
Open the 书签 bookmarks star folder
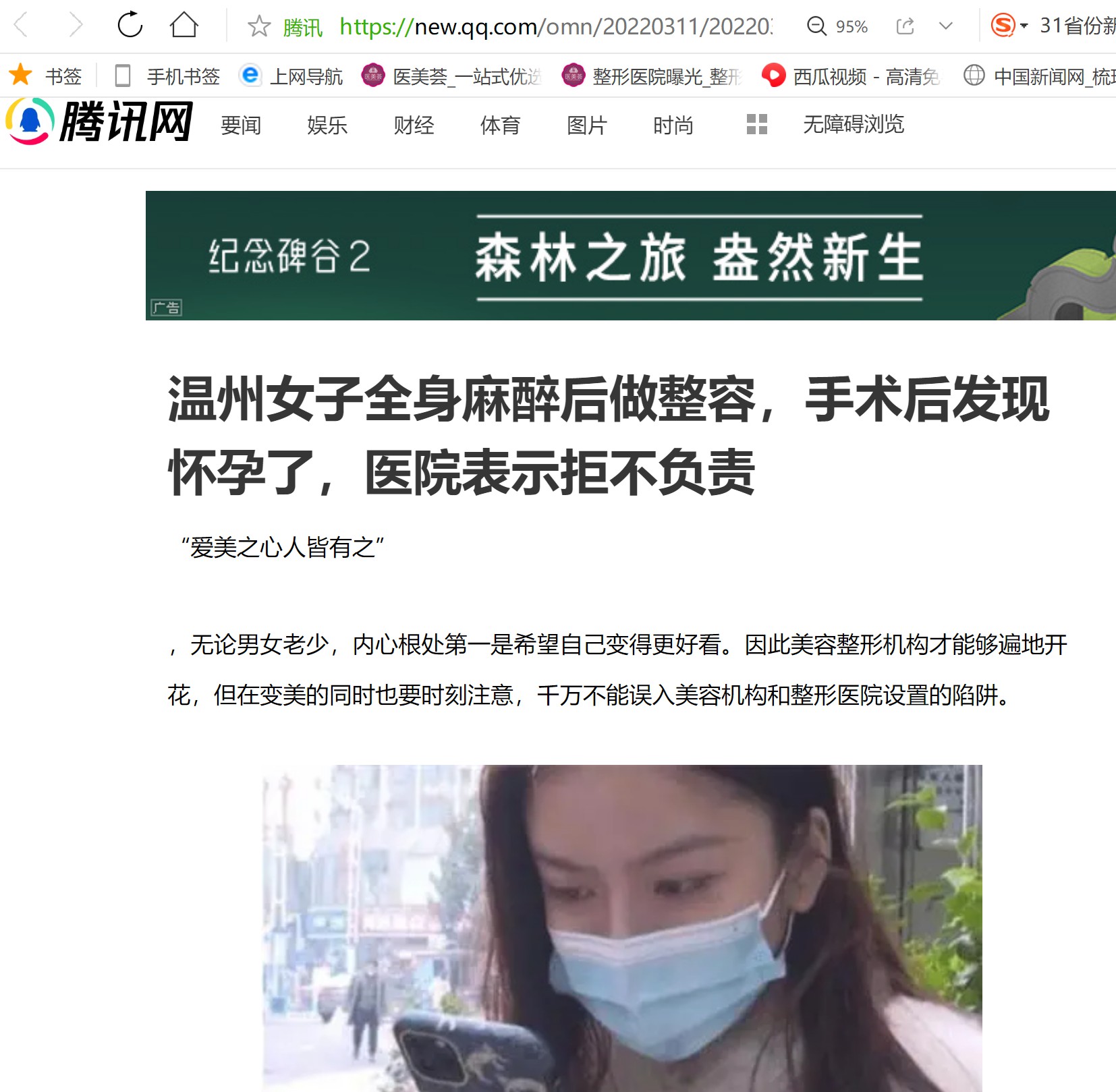click(45, 76)
